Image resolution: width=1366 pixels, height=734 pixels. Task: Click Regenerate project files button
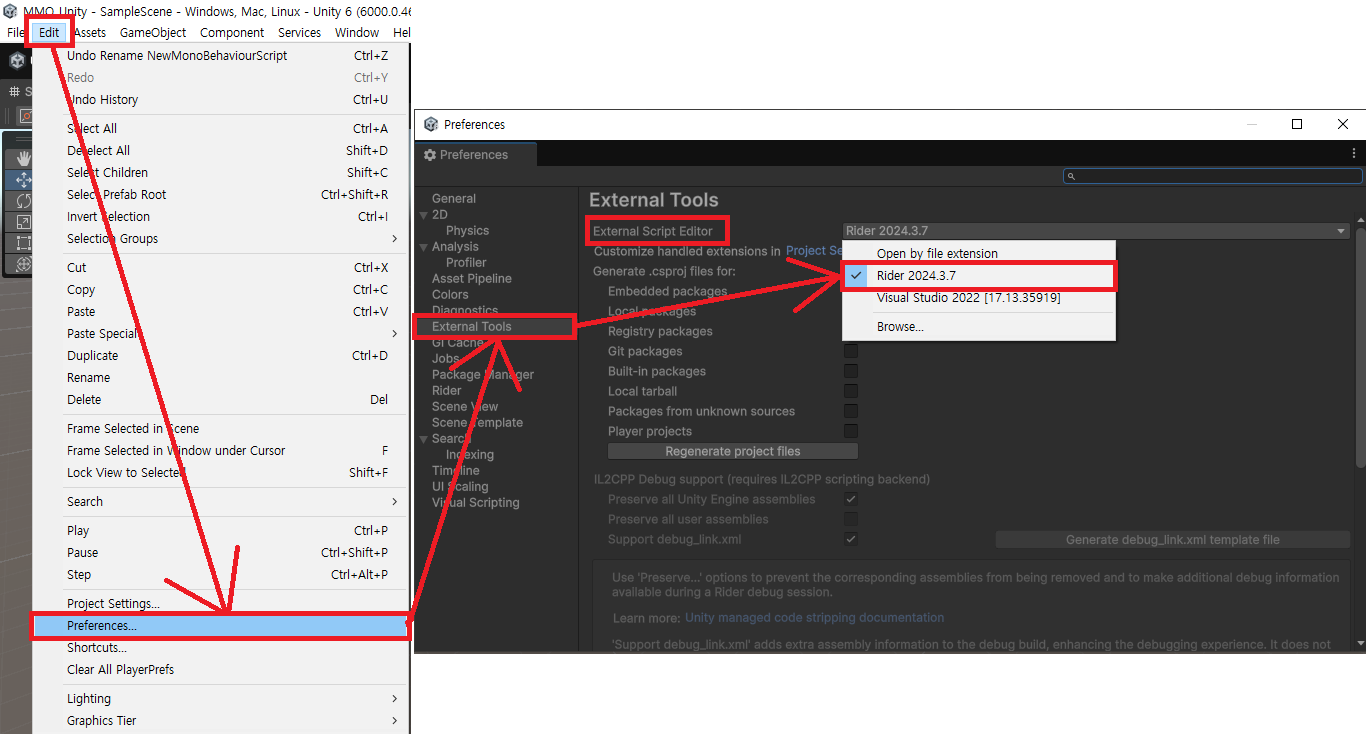tap(733, 451)
